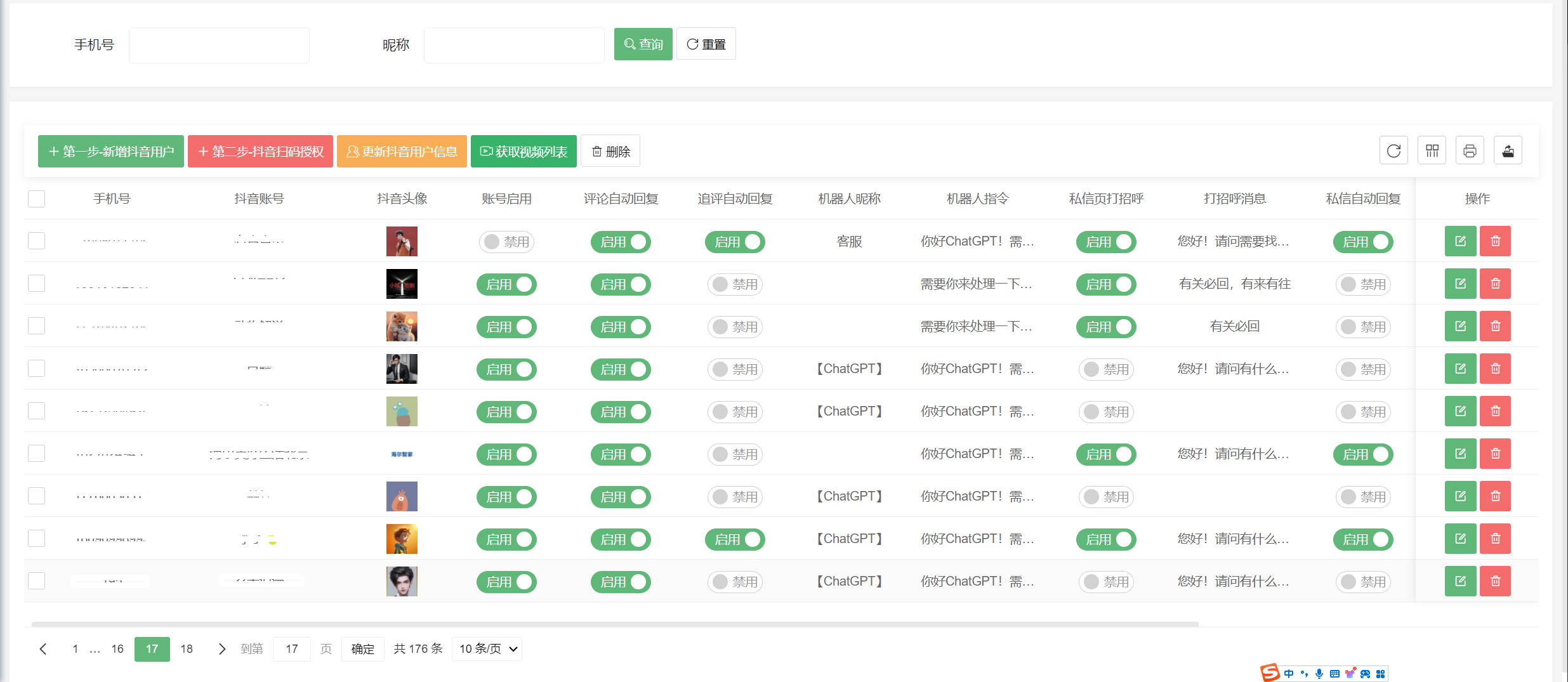
Task: Click 更新抖音用户信息 button
Action: click(402, 151)
